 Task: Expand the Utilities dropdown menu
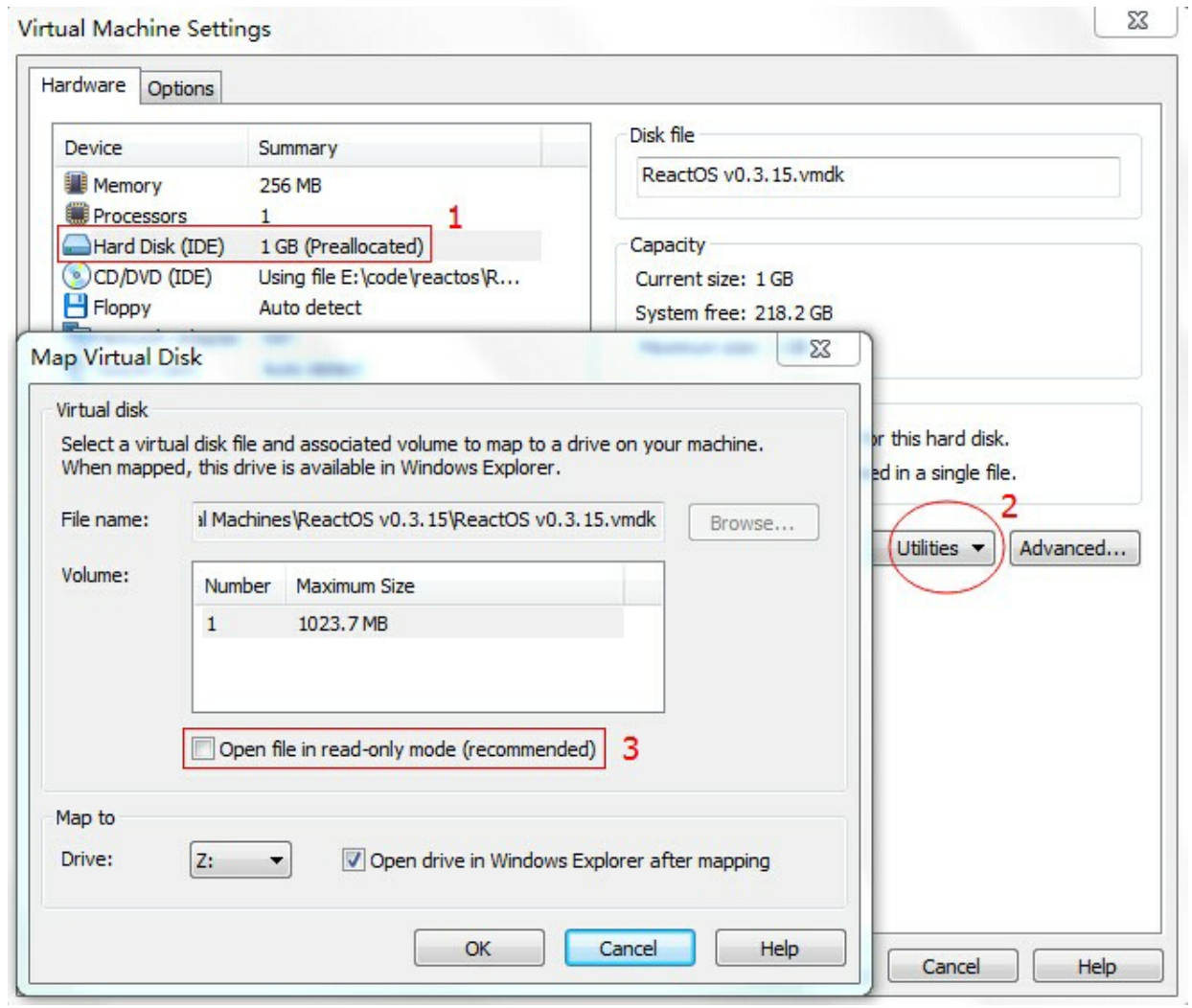pos(940,548)
